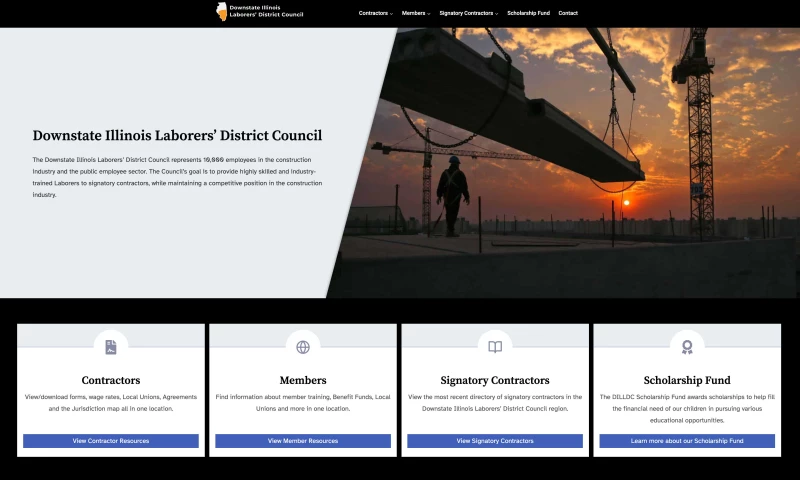Click the Signatory Contractors card description

point(495,402)
